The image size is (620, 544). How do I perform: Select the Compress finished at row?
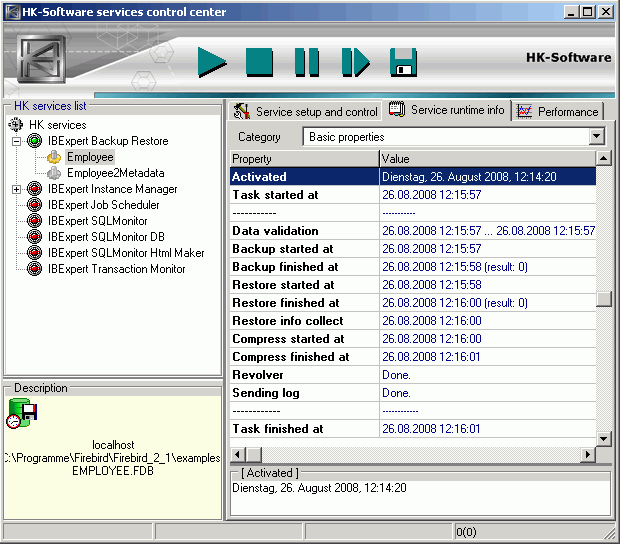tap(413, 357)
